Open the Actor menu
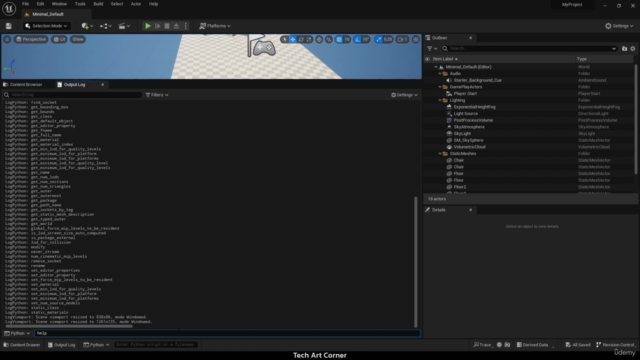This screenshot has width=640, height=360. [x=136, y=4]
